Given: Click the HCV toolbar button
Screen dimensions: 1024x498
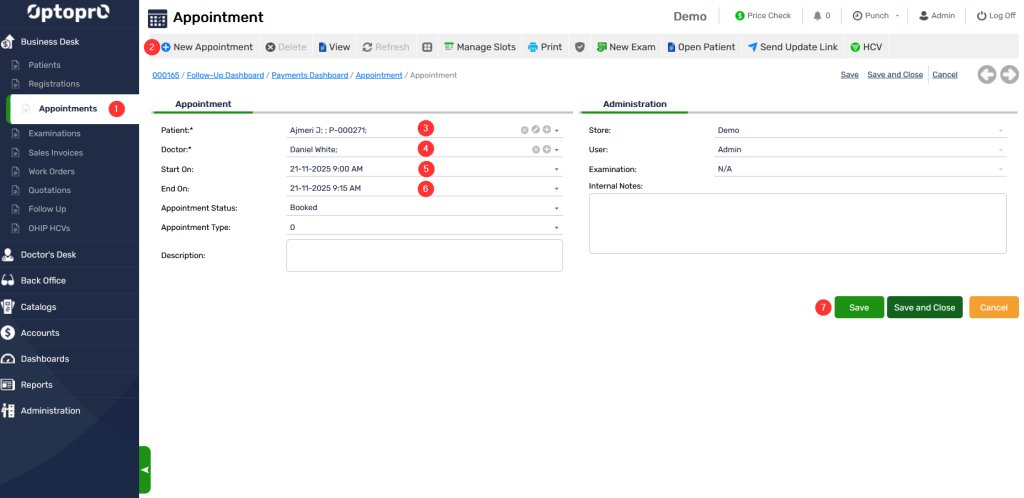Looking at the screenshot, I should tap(864, 47).
